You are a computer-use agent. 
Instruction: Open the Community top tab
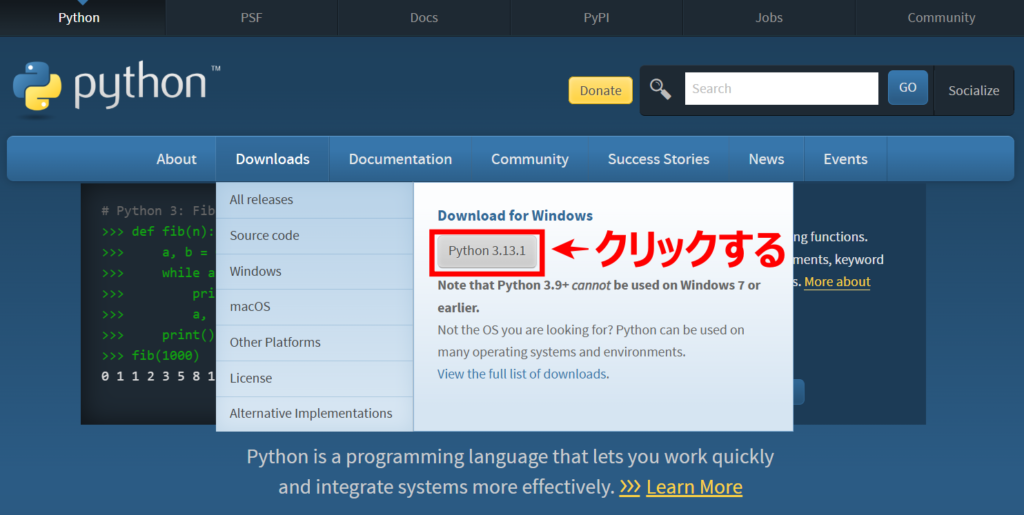(941, 18)
